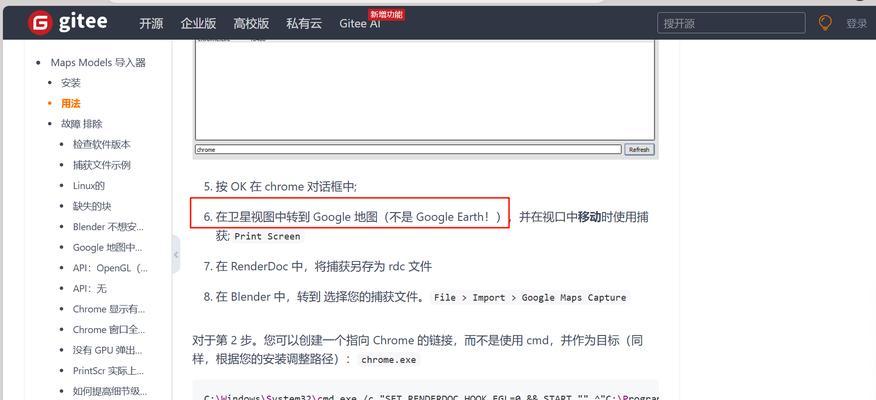Click the Print Screen code snippet

267,236
